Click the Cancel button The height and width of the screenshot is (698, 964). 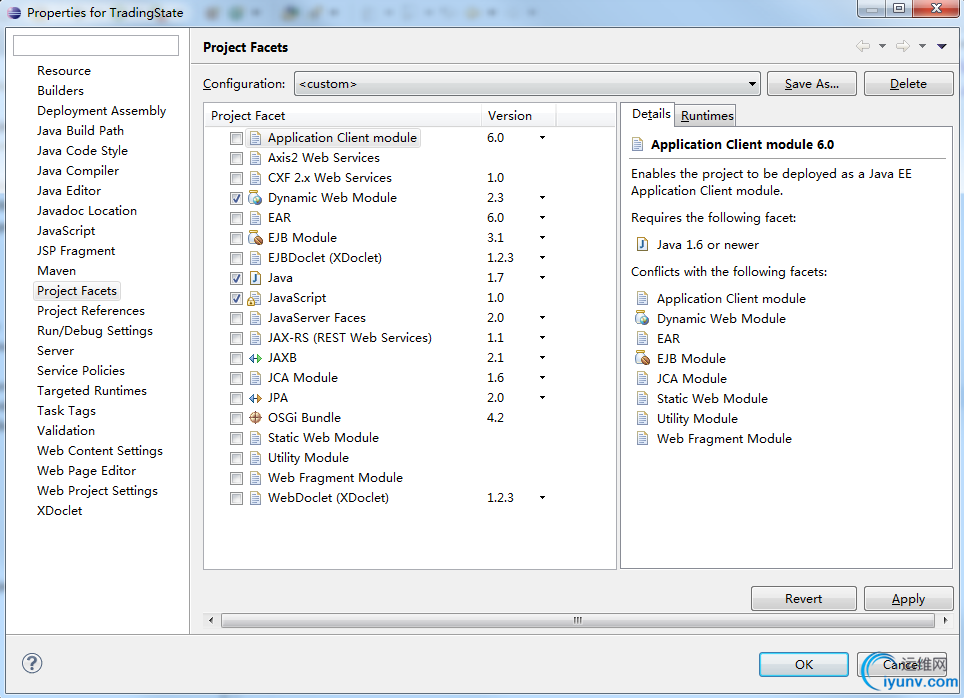tap(901, 664)
